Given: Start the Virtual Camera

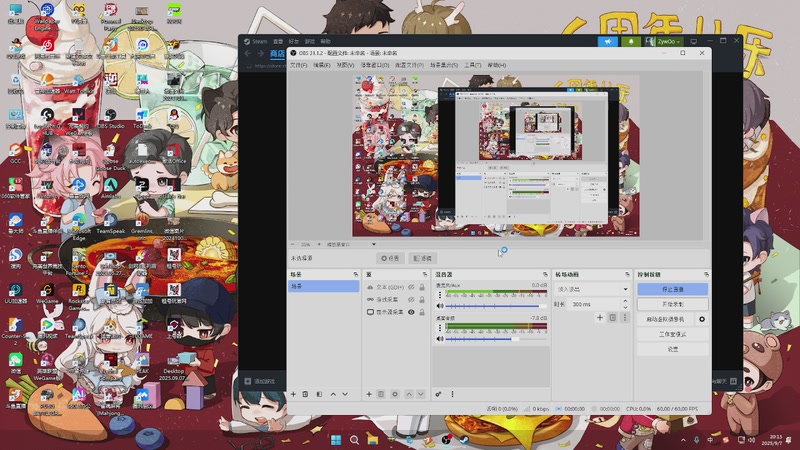Looking at the screenshot, I should pos(665,319).
